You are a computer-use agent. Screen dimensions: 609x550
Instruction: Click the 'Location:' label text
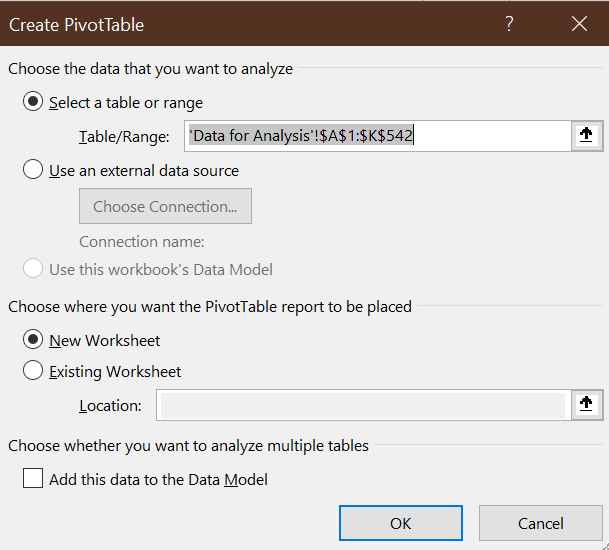pos(110,406)
